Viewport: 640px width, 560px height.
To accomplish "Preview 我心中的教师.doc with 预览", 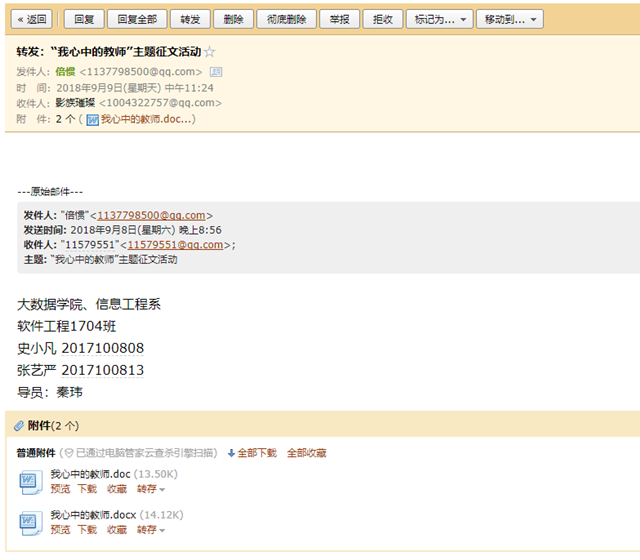I will tap(60, 489).
